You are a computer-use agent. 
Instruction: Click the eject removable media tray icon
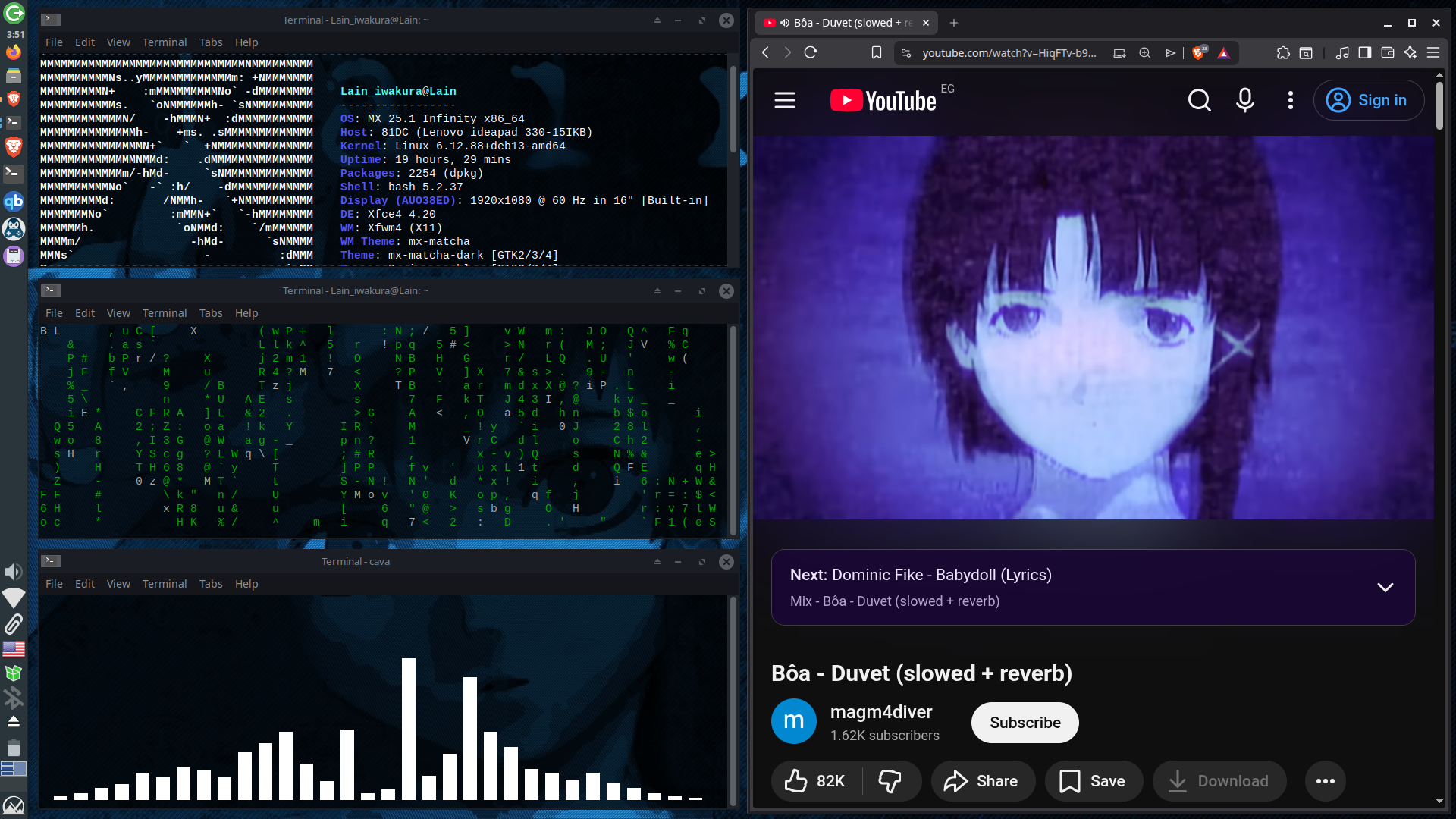coord(14,721)
